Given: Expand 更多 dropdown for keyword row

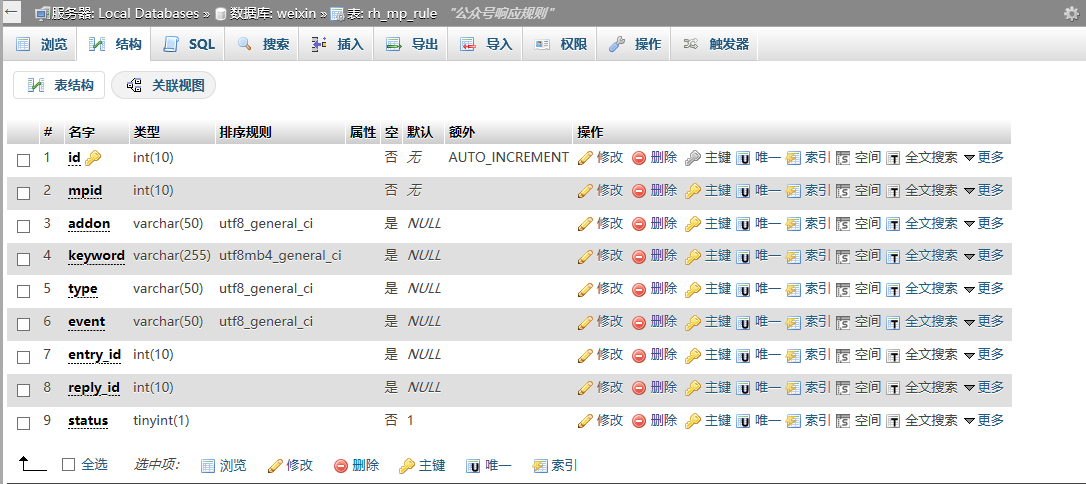Looking at the screenshot, I should [984, 256].
